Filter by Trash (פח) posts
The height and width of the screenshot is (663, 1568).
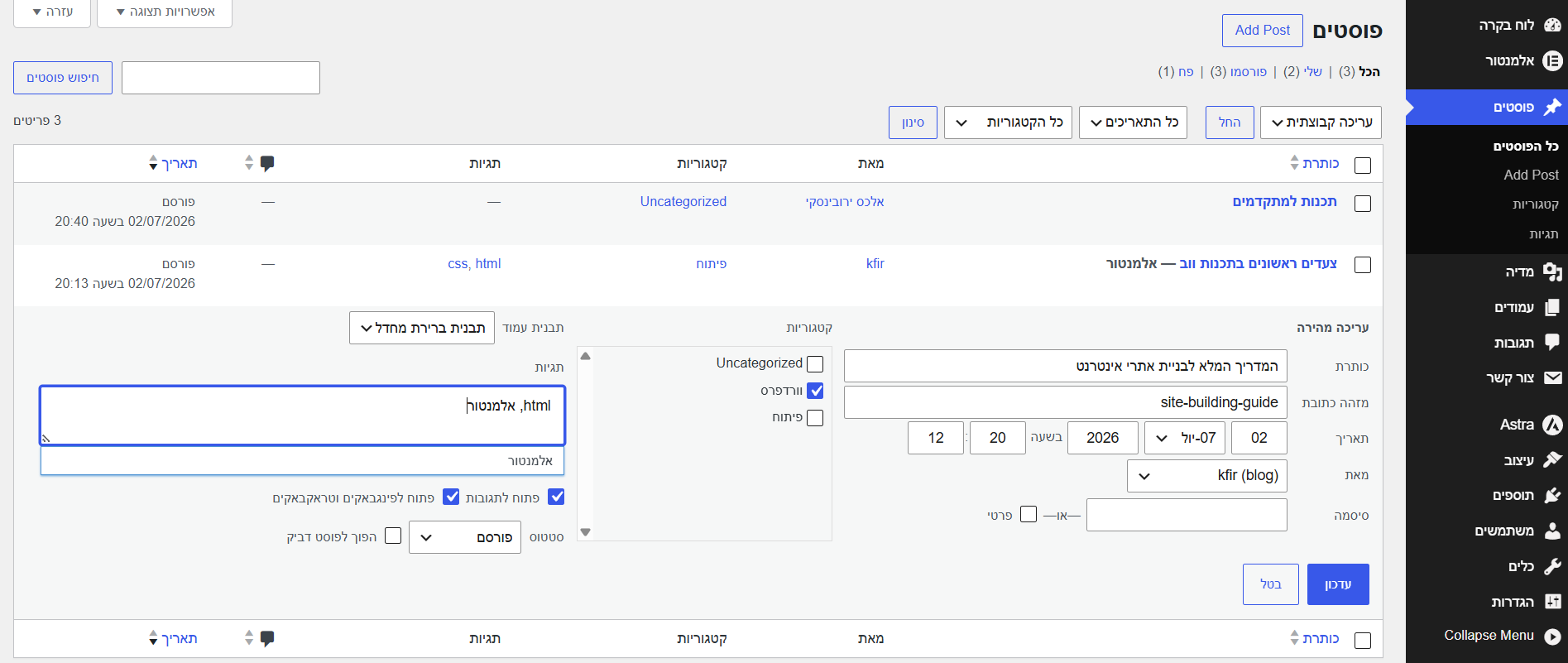1186,72
